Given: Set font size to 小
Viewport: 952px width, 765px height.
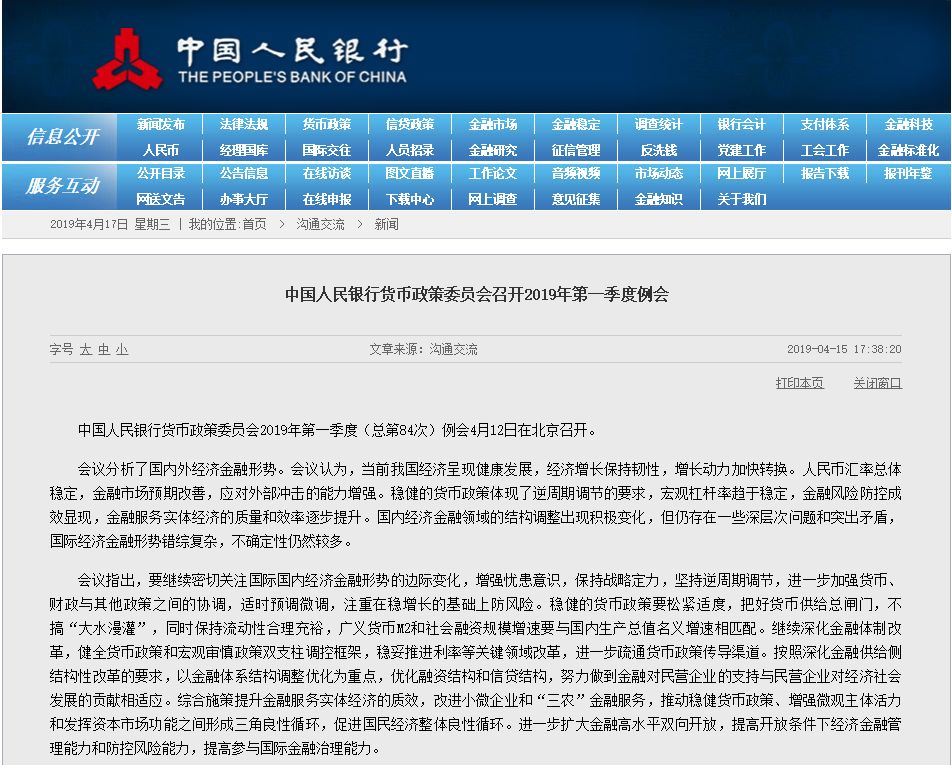Looking at the screenshot, I should 122,350.
